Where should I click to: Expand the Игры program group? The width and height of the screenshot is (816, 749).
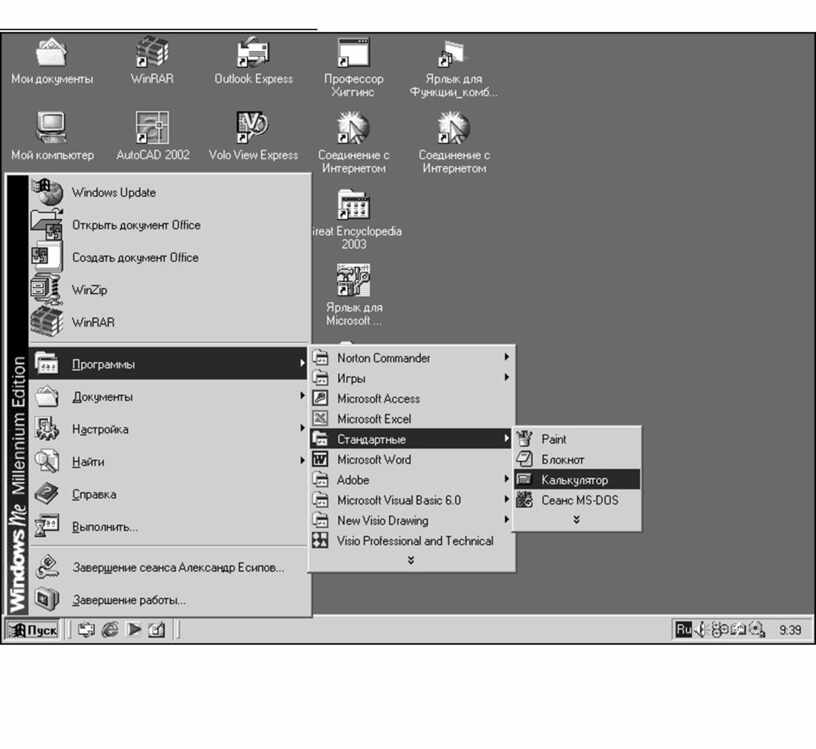(x=411, y=378)
